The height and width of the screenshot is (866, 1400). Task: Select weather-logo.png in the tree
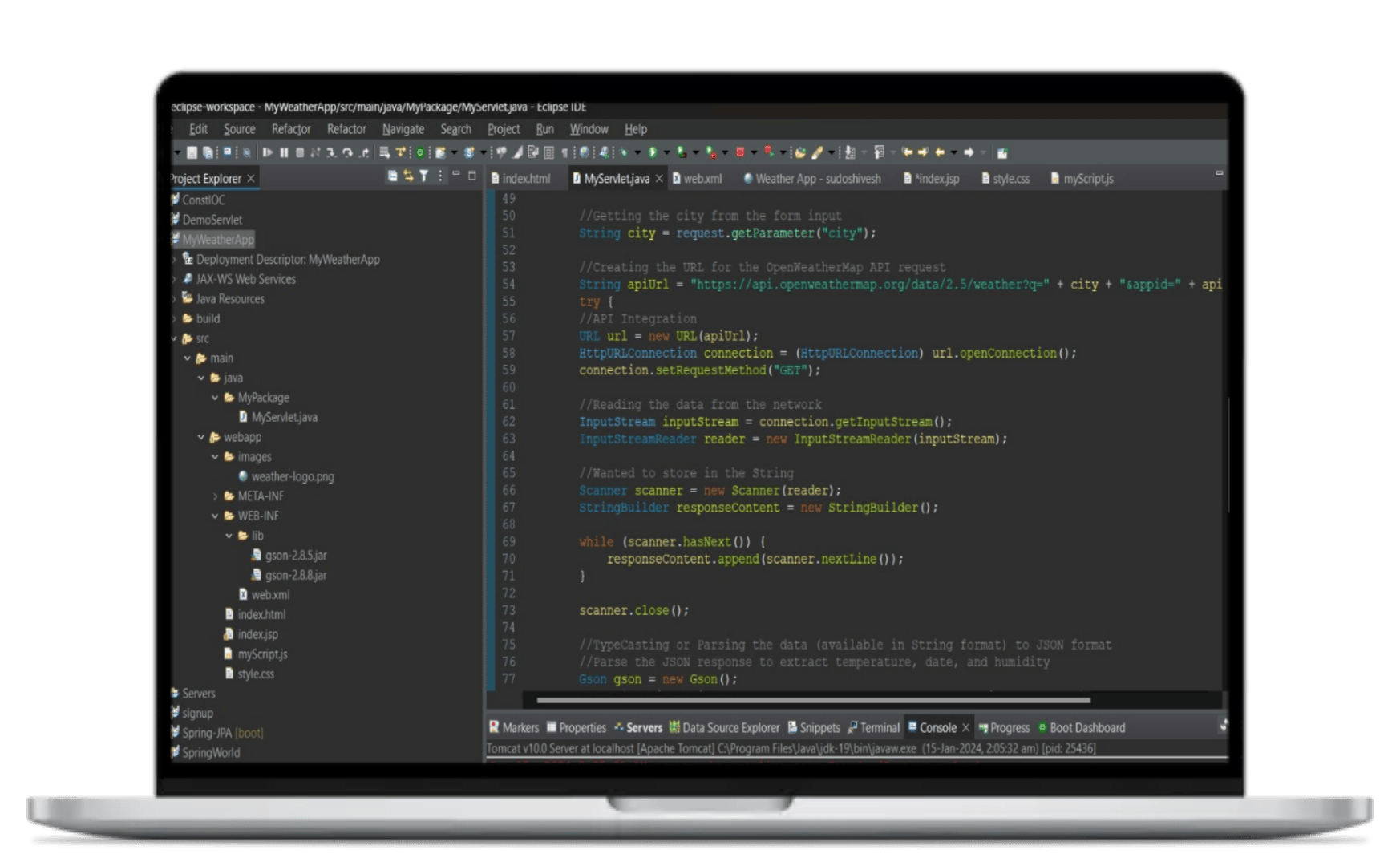tap(286, 476)
